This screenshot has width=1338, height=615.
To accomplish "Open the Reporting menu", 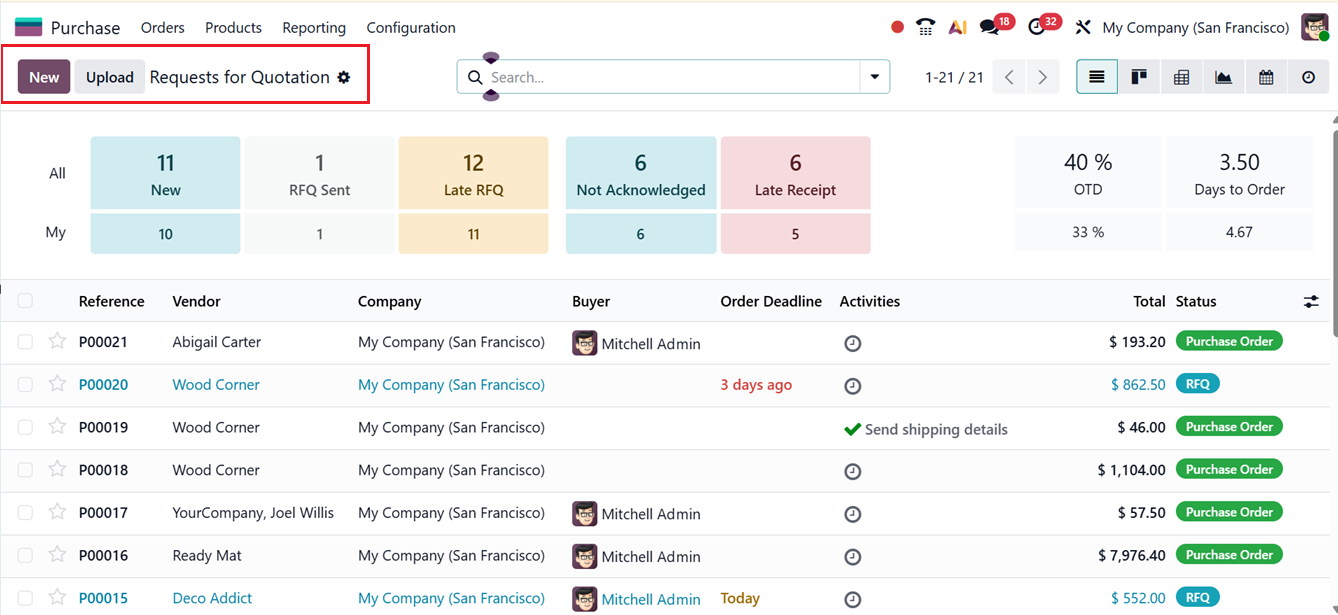I will point(313,27).
